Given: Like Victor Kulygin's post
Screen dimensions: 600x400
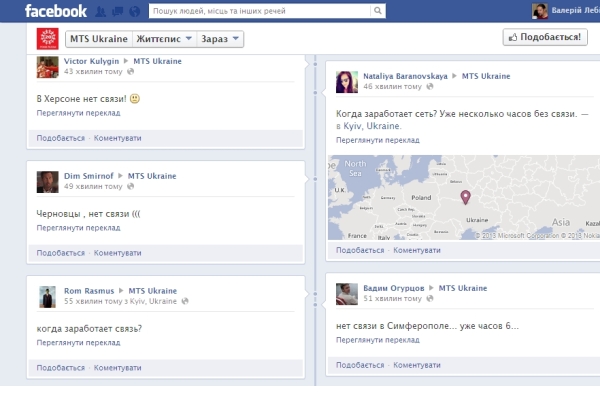Looking at the screenshot, I should (60, 138).
